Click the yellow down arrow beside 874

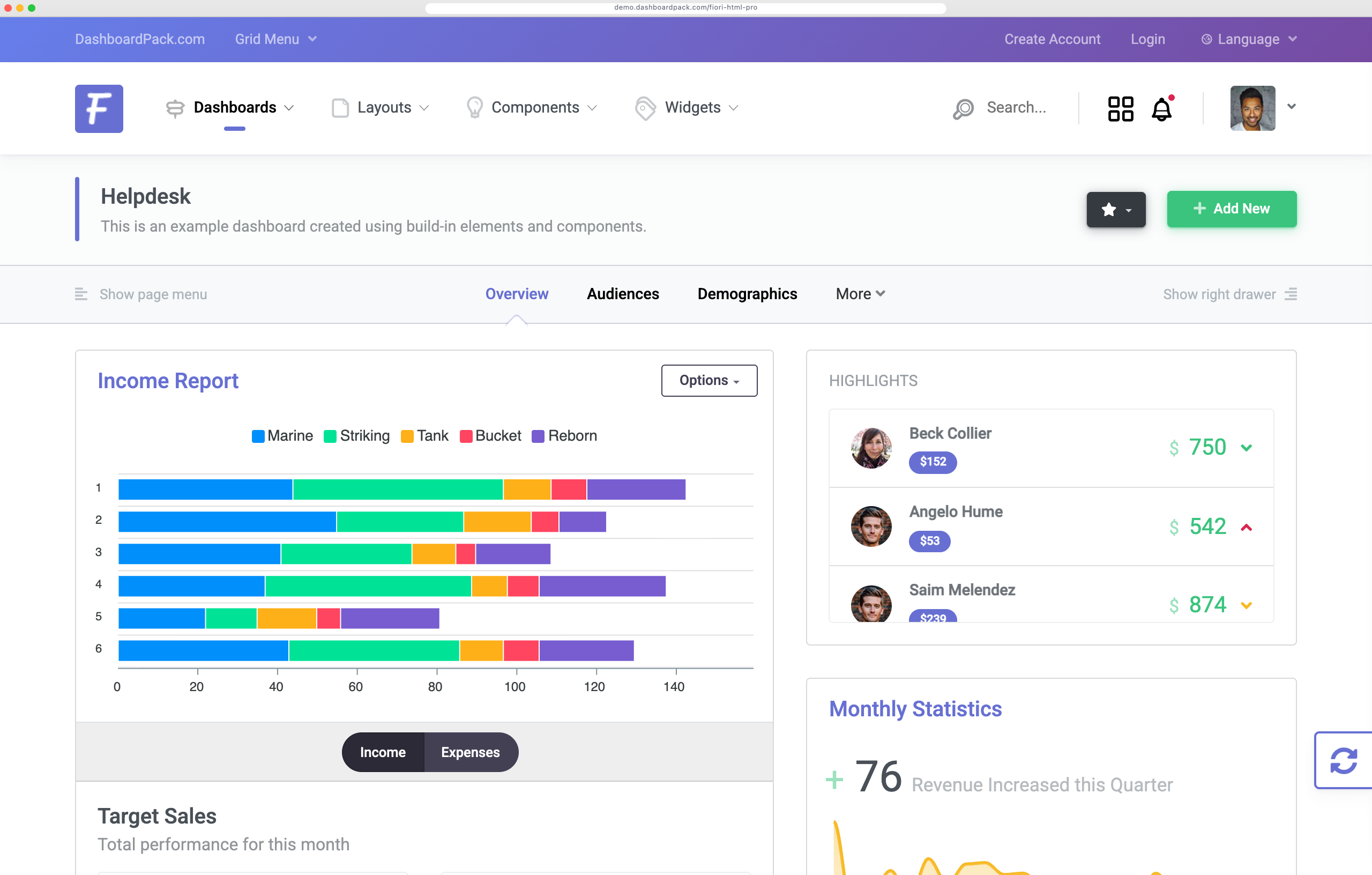[x=1246, y=605]
